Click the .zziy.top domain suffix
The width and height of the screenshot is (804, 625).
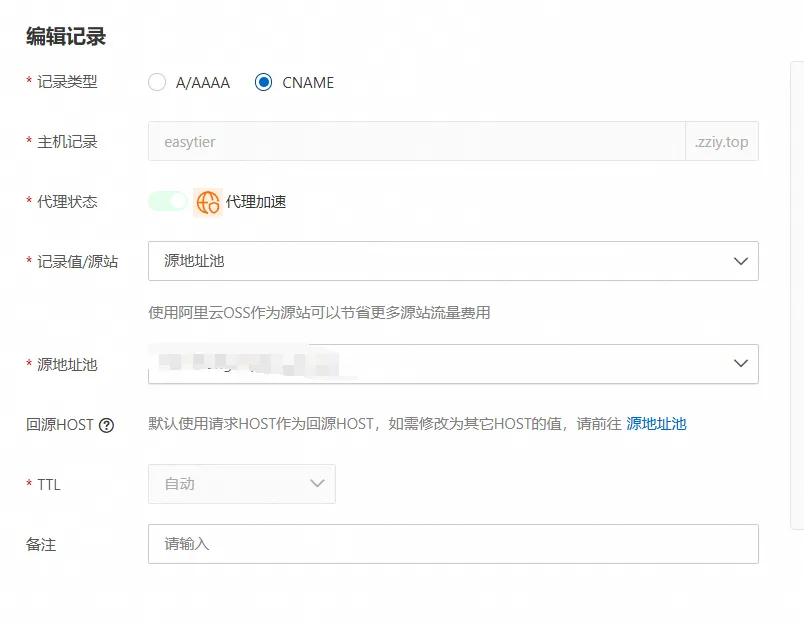point(721,142)
